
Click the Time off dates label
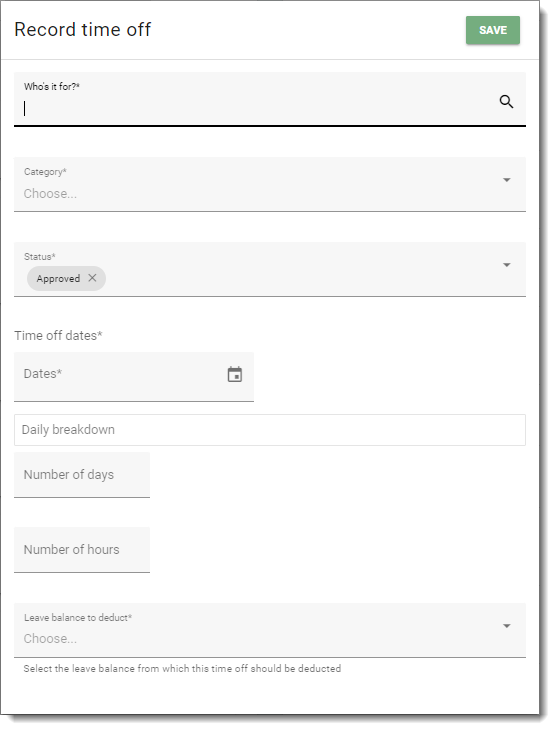pos(58,335)
